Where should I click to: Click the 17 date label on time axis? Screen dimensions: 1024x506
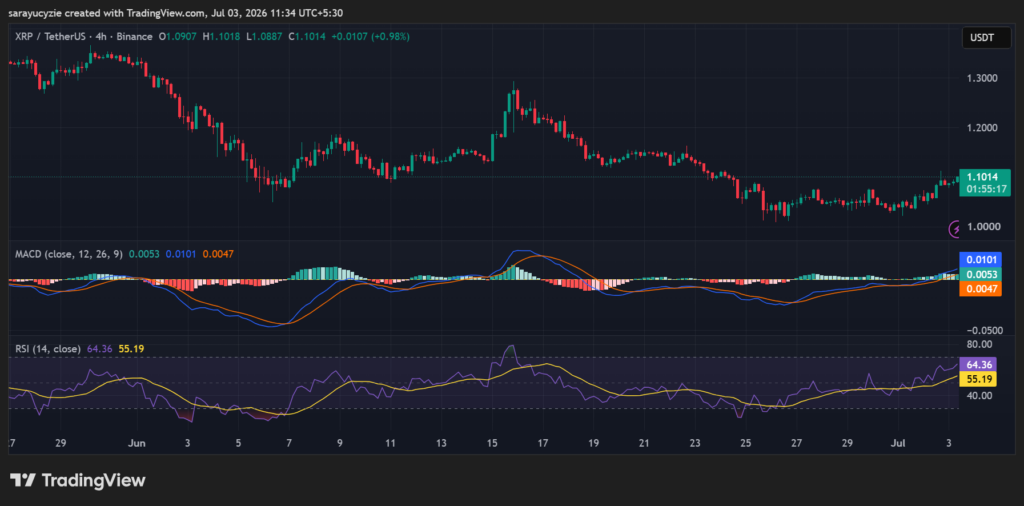pyautogui.click(x=543, y=443)
